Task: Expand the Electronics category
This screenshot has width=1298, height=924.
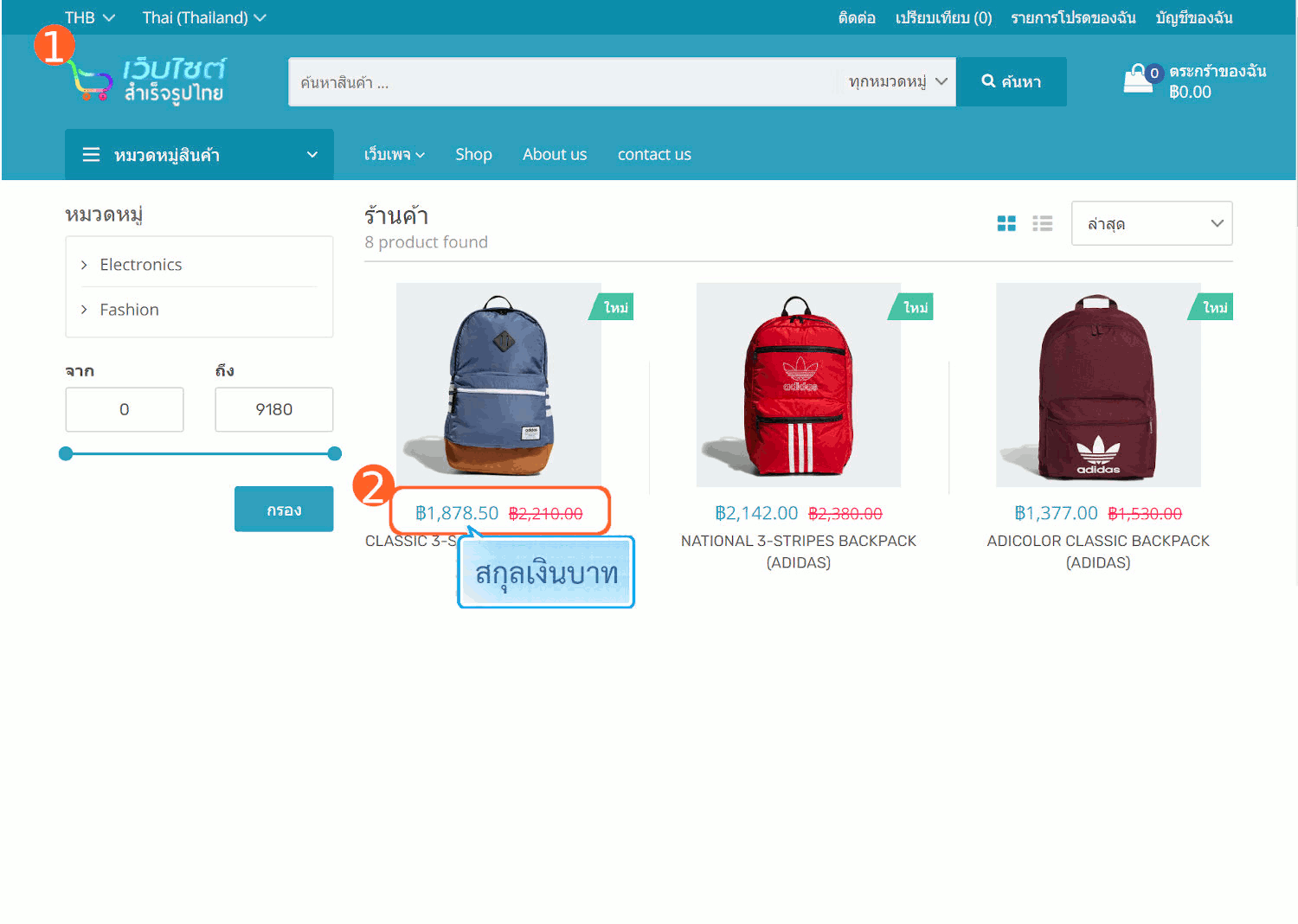Action: (140, 265)
